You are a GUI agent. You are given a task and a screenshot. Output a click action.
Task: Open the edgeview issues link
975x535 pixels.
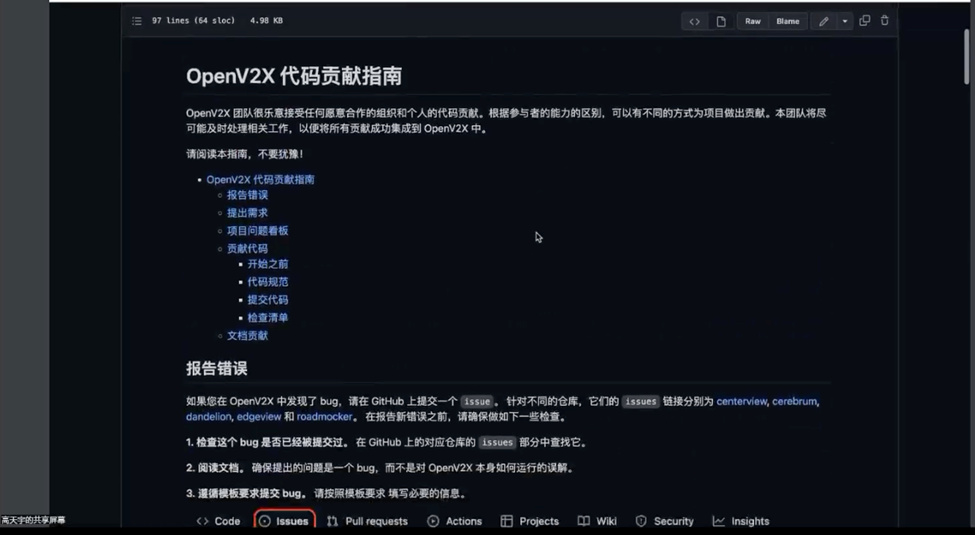click(259, 417)
